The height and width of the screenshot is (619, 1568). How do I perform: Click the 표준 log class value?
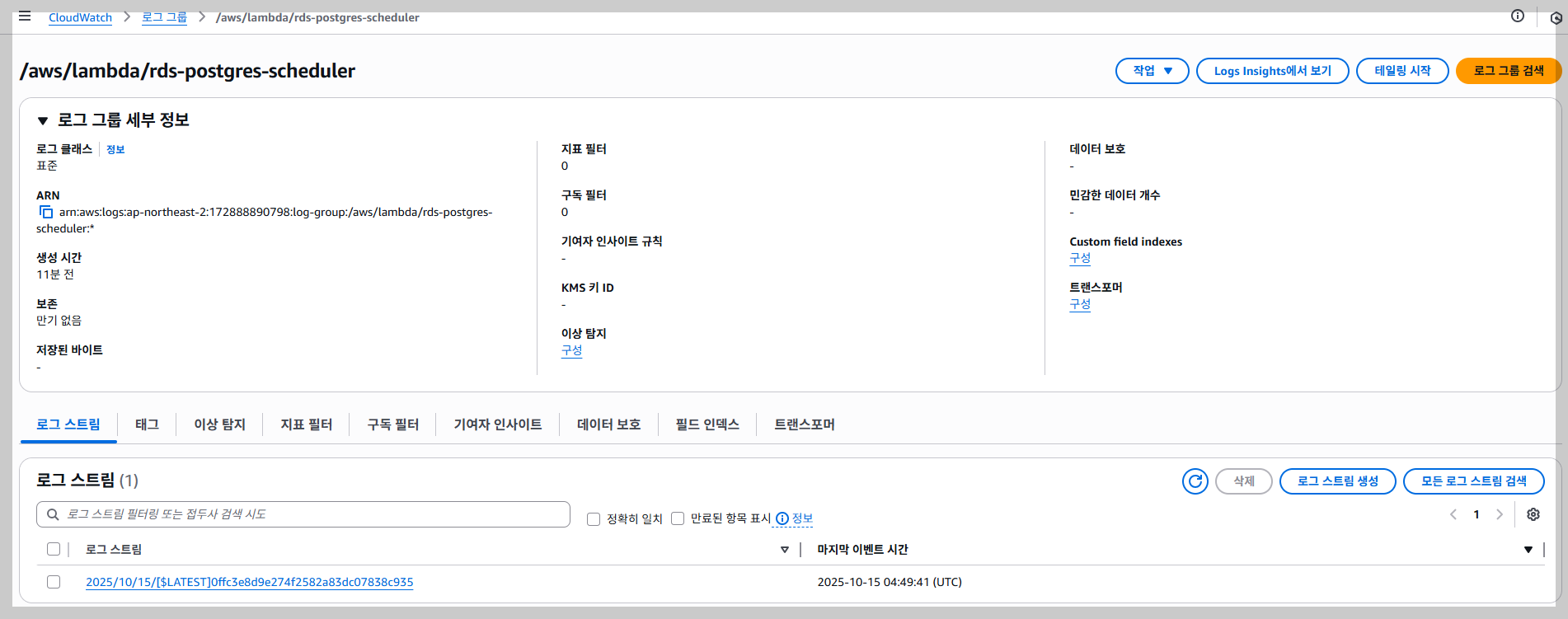pyautogui.click(x=47, y=166)
